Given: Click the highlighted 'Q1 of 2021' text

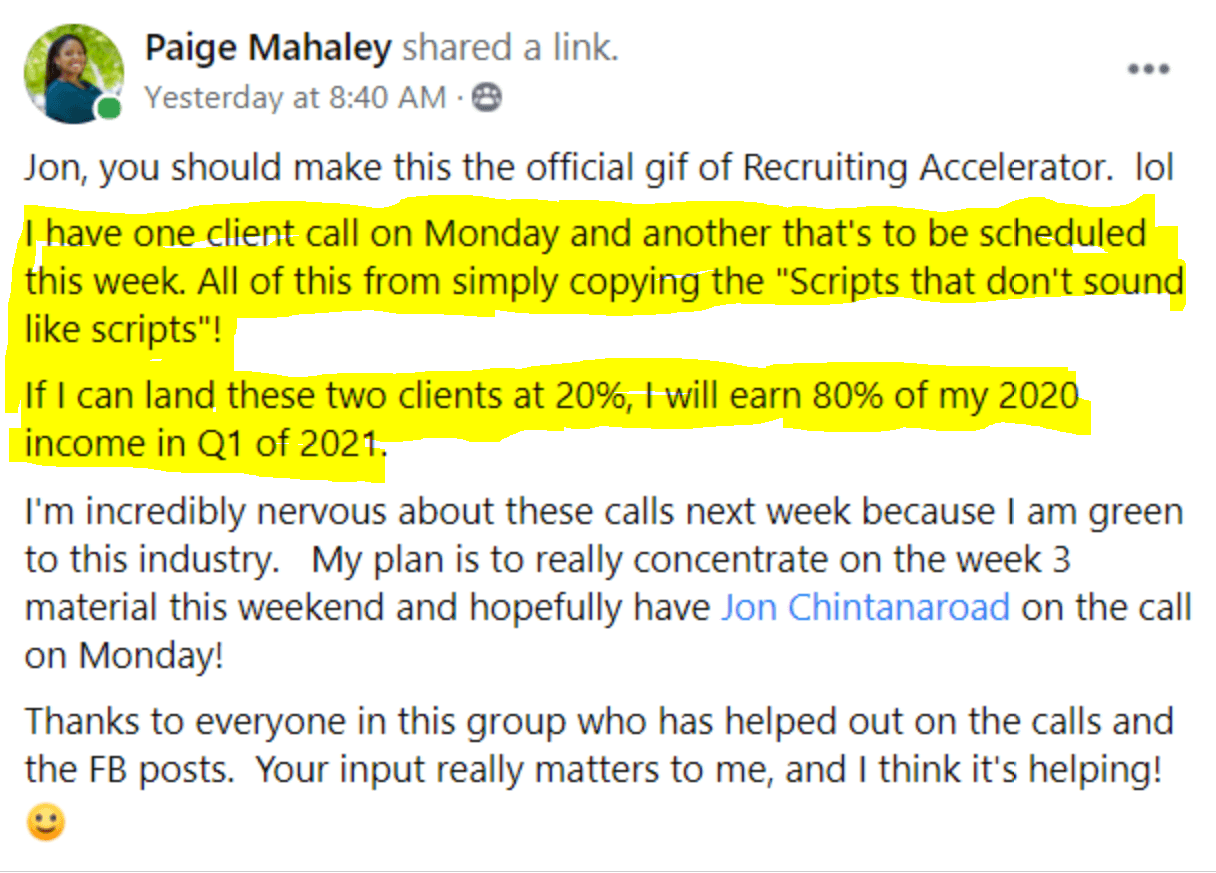Looking at the screenshot, I should (285, 444).
